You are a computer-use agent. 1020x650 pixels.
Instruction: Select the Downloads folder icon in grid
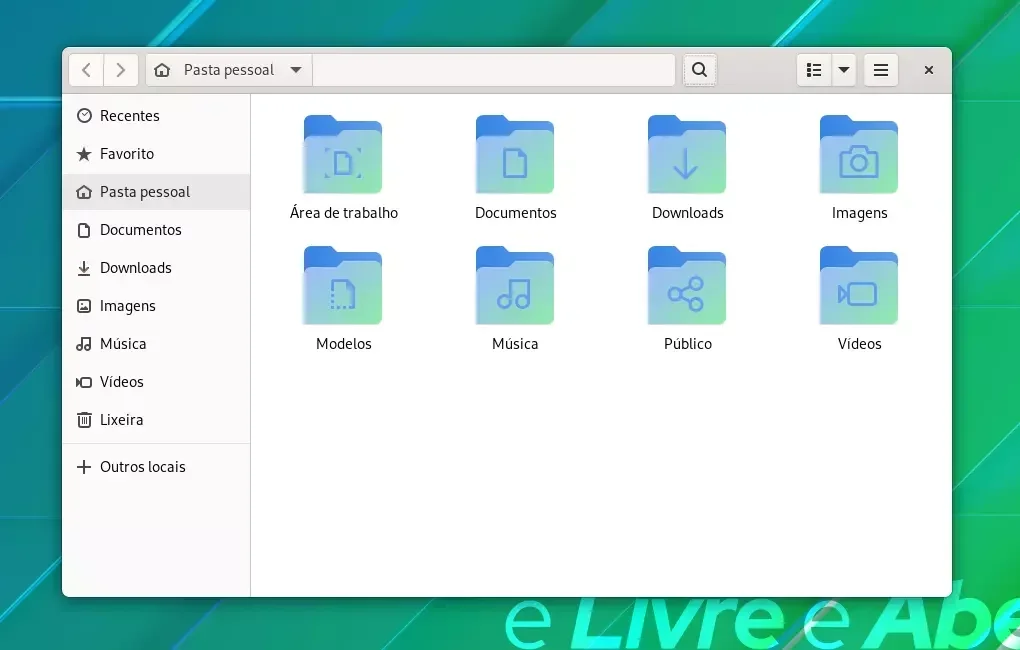click(687, 154)
